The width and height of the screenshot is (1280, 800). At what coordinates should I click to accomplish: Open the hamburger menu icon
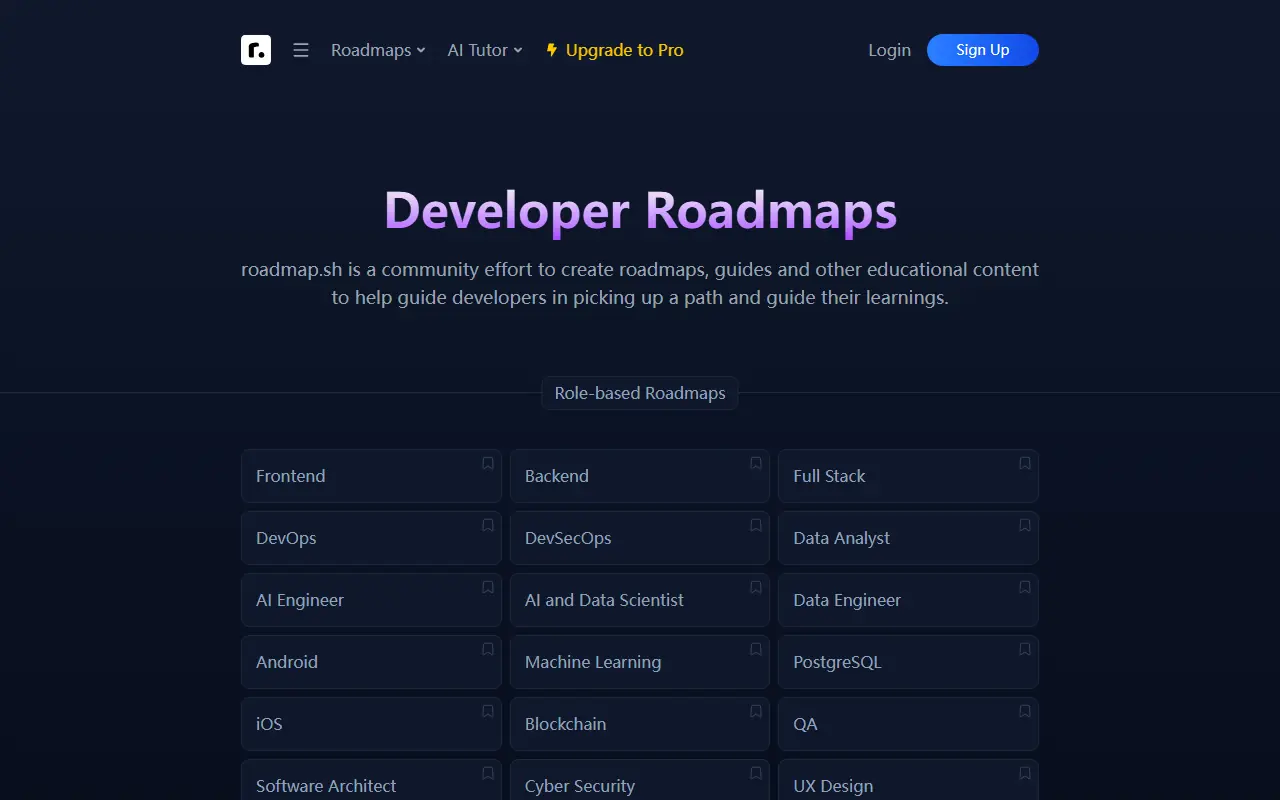(x=301, y=50)
